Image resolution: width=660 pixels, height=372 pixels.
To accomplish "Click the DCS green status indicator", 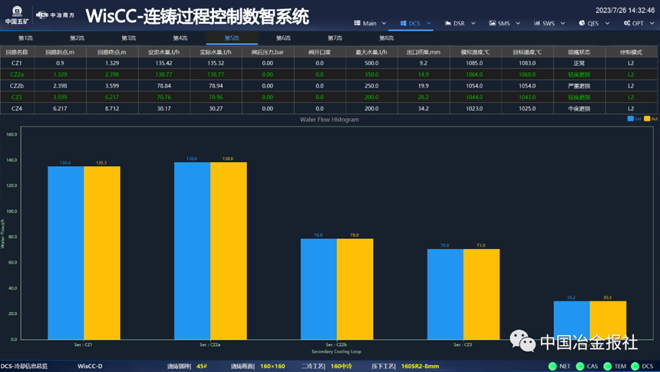I will click(635, 366).
